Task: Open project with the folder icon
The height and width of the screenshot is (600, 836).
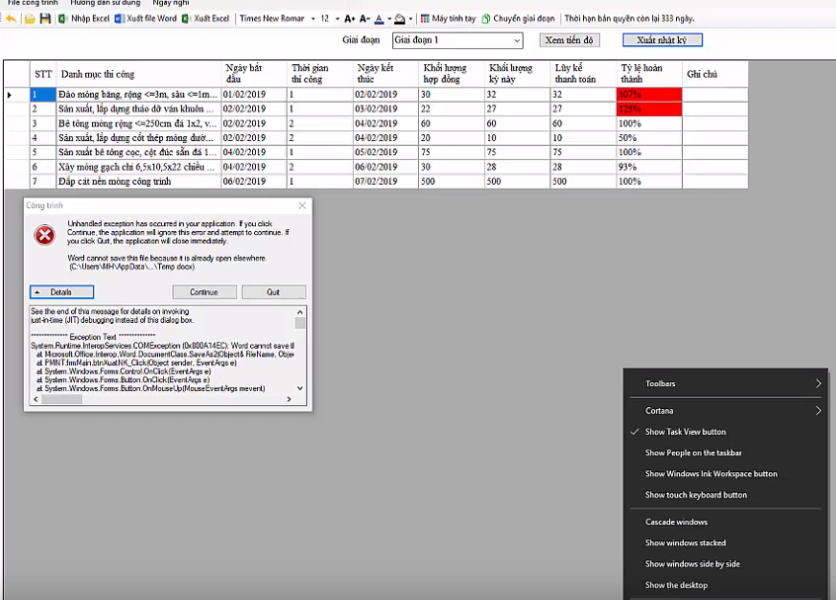Action: pos(30,19)
